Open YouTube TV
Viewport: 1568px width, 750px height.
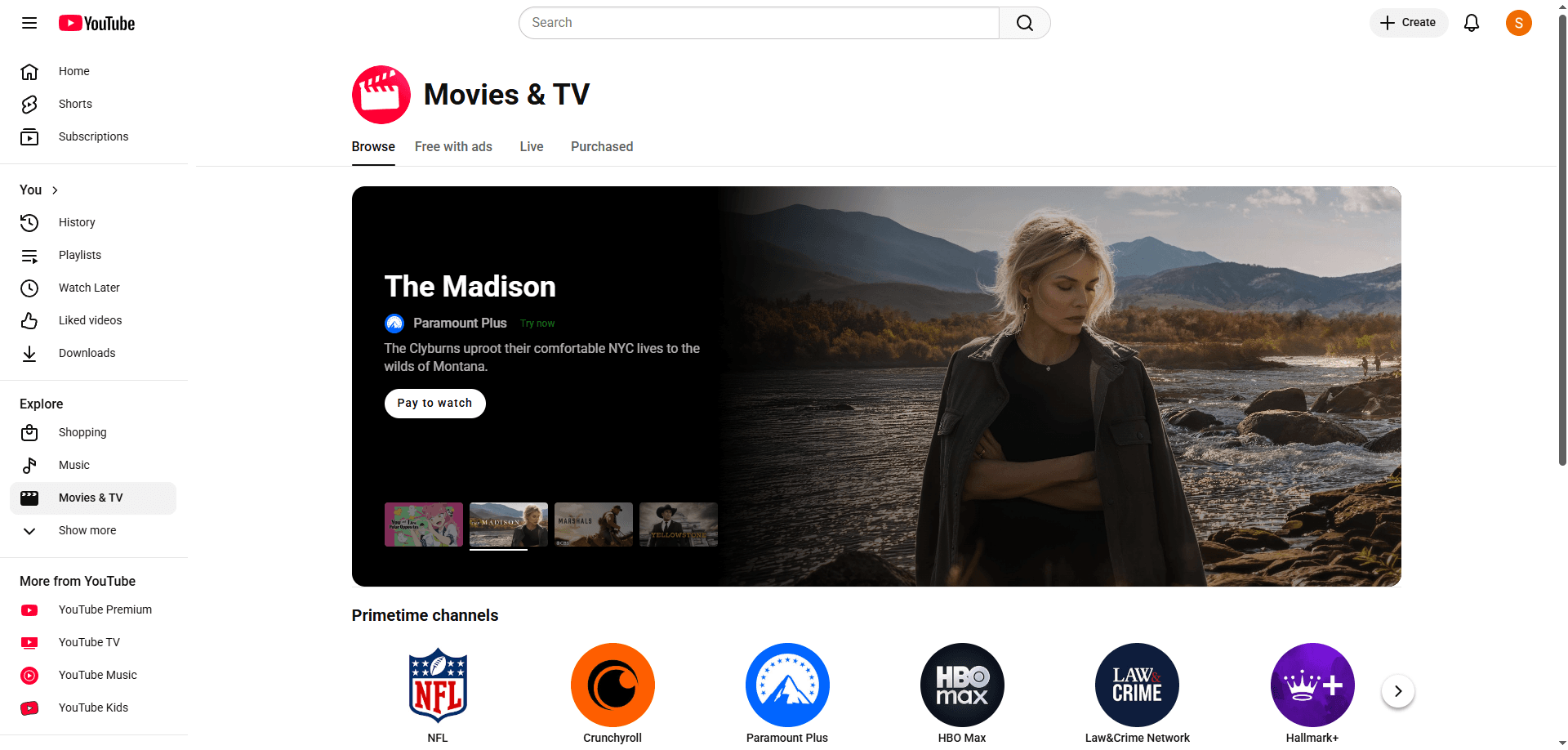(x=93, y=642)
